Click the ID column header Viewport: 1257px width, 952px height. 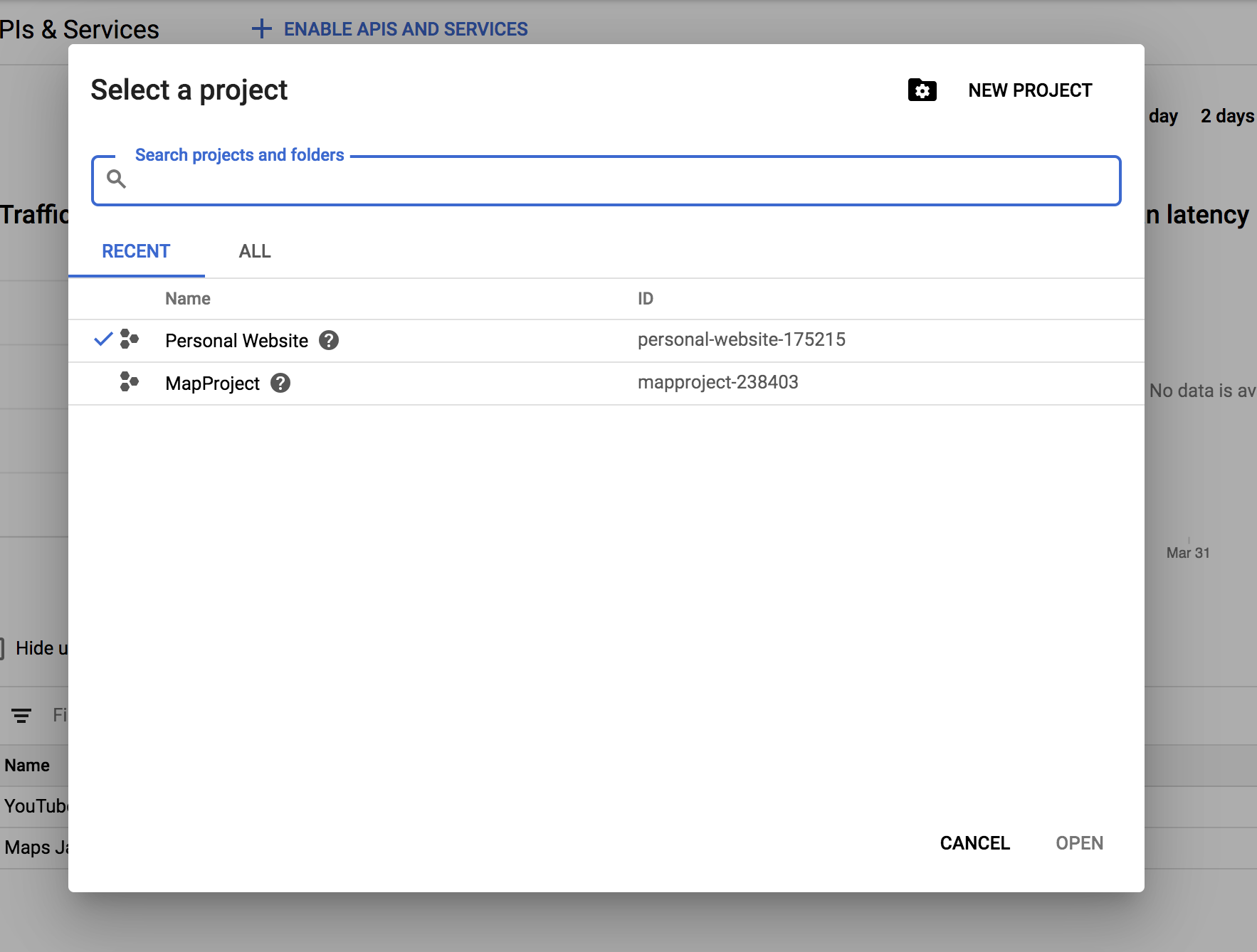(645, 299)
